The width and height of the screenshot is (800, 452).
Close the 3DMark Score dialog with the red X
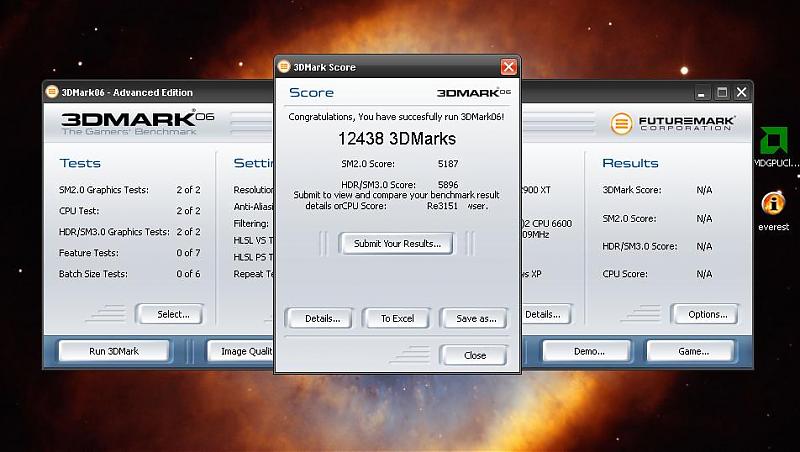(509, 67)
